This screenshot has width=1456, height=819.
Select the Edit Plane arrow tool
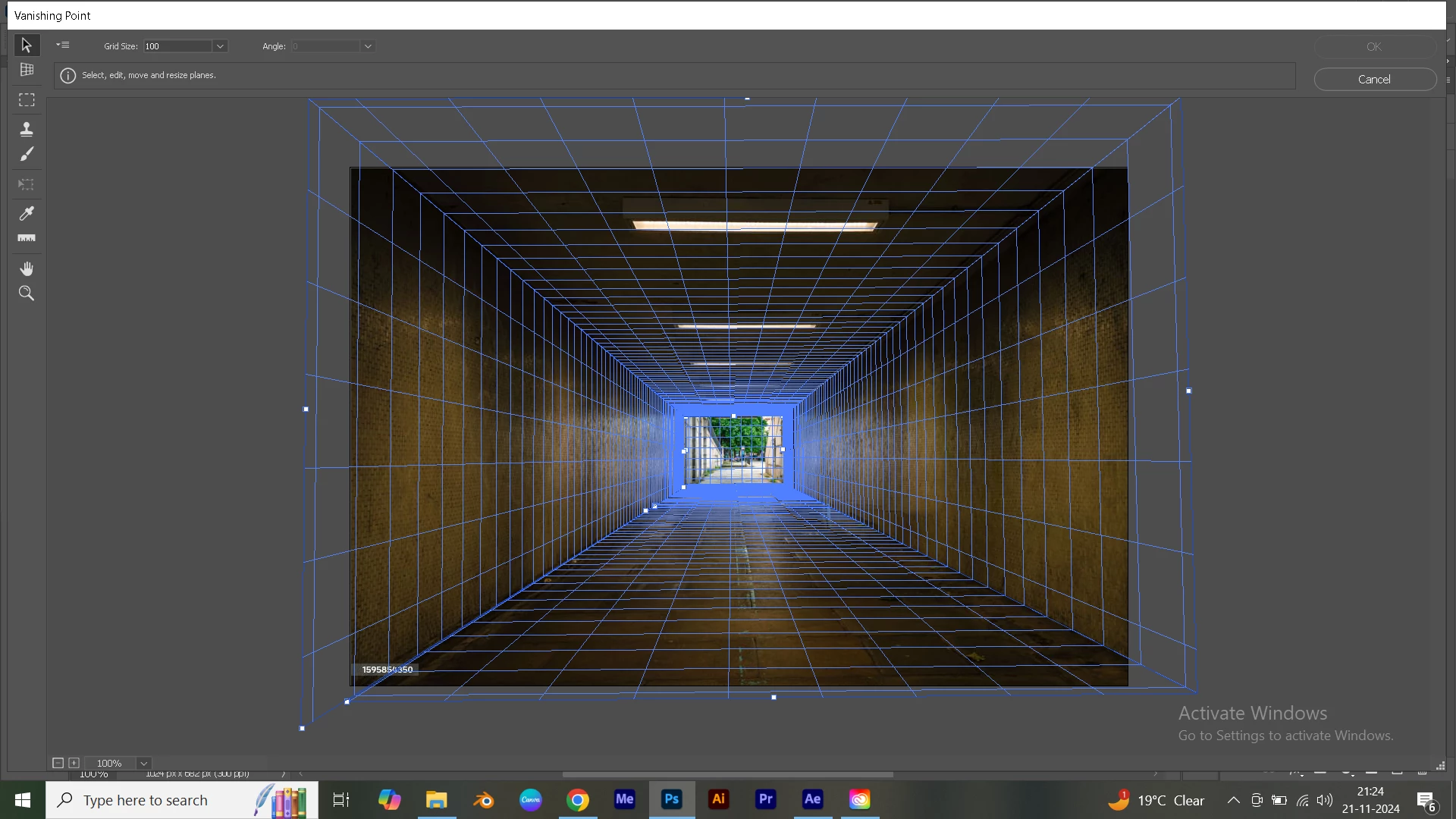[27, 45]
